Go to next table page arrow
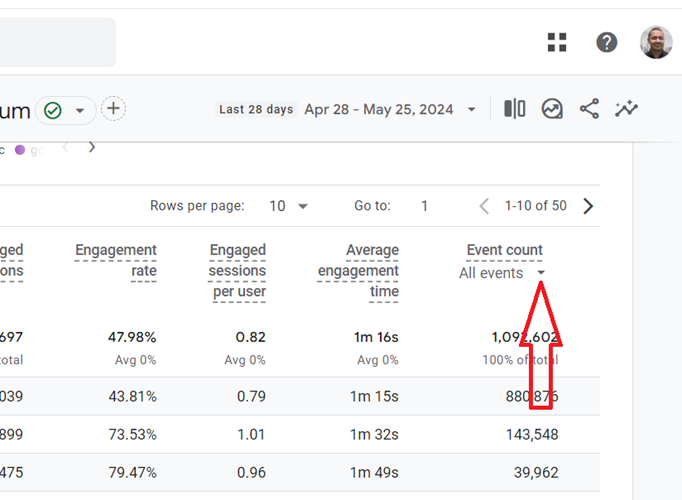This screenshot has width=682, height=500. click(x=588, y=206)
